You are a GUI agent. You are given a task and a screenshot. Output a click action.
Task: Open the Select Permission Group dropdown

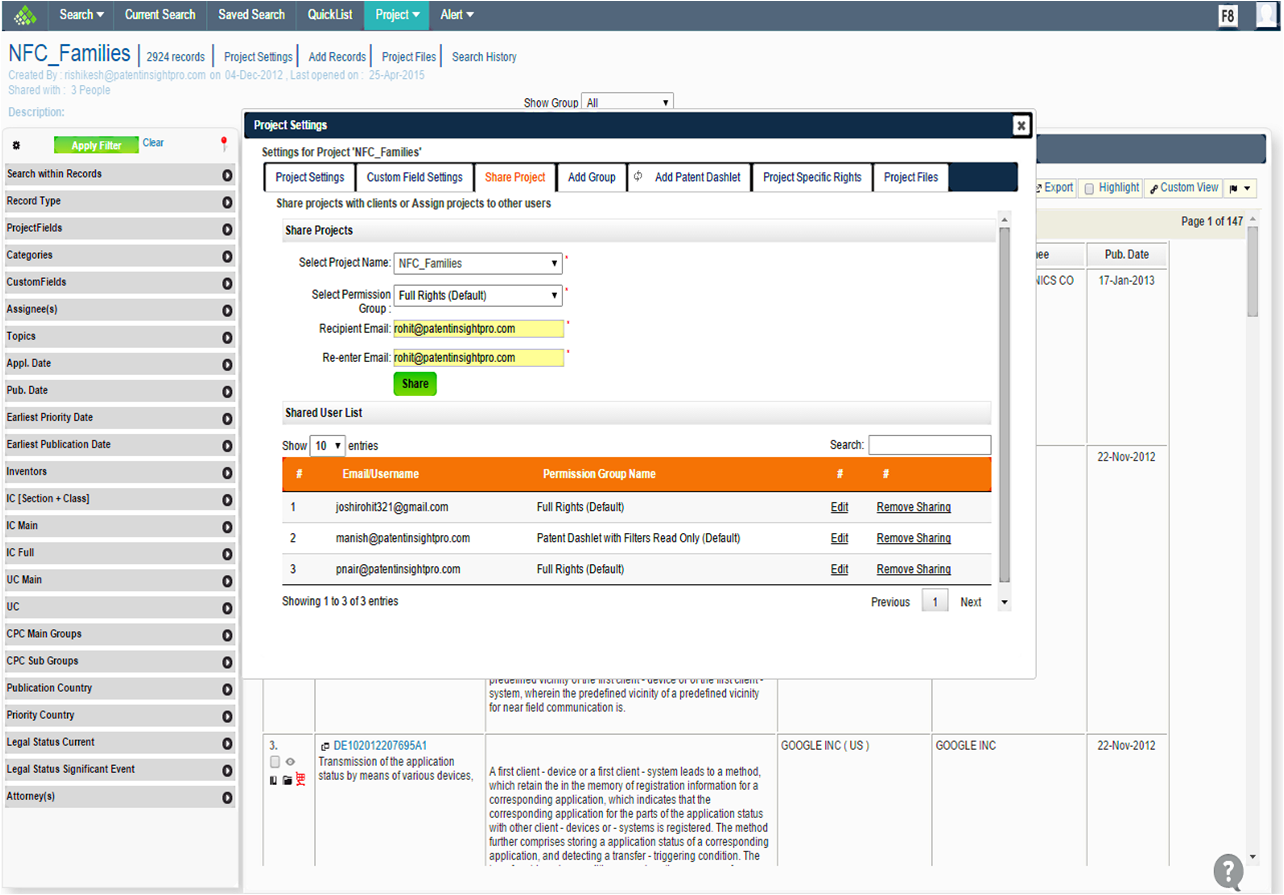click(x=478, y=296)
